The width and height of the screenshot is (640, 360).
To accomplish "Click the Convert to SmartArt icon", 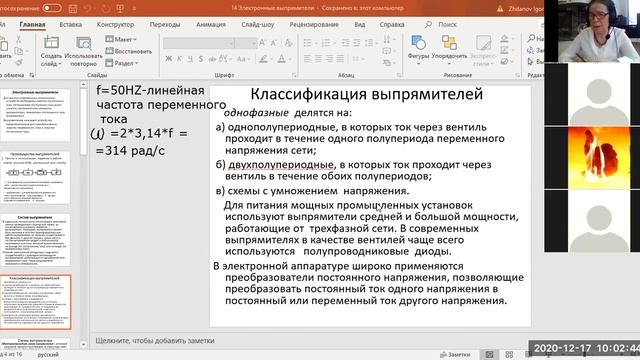I will pyautogui.click(x=387, y=63).
